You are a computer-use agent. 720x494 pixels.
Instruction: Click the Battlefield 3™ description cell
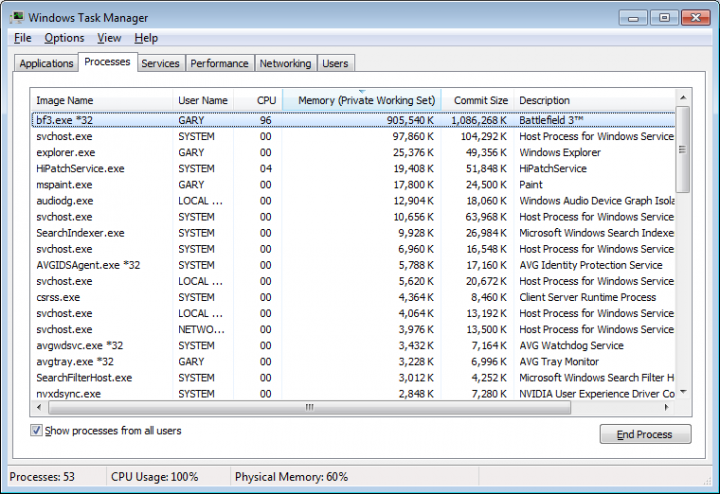click(x=551, y=120)
